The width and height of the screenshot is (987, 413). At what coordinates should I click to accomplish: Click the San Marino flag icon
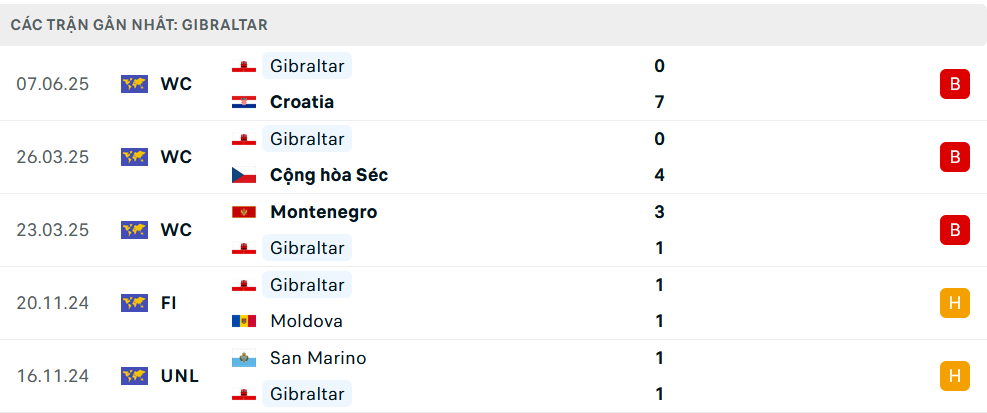pyautogui.click(x=244, y=358)
